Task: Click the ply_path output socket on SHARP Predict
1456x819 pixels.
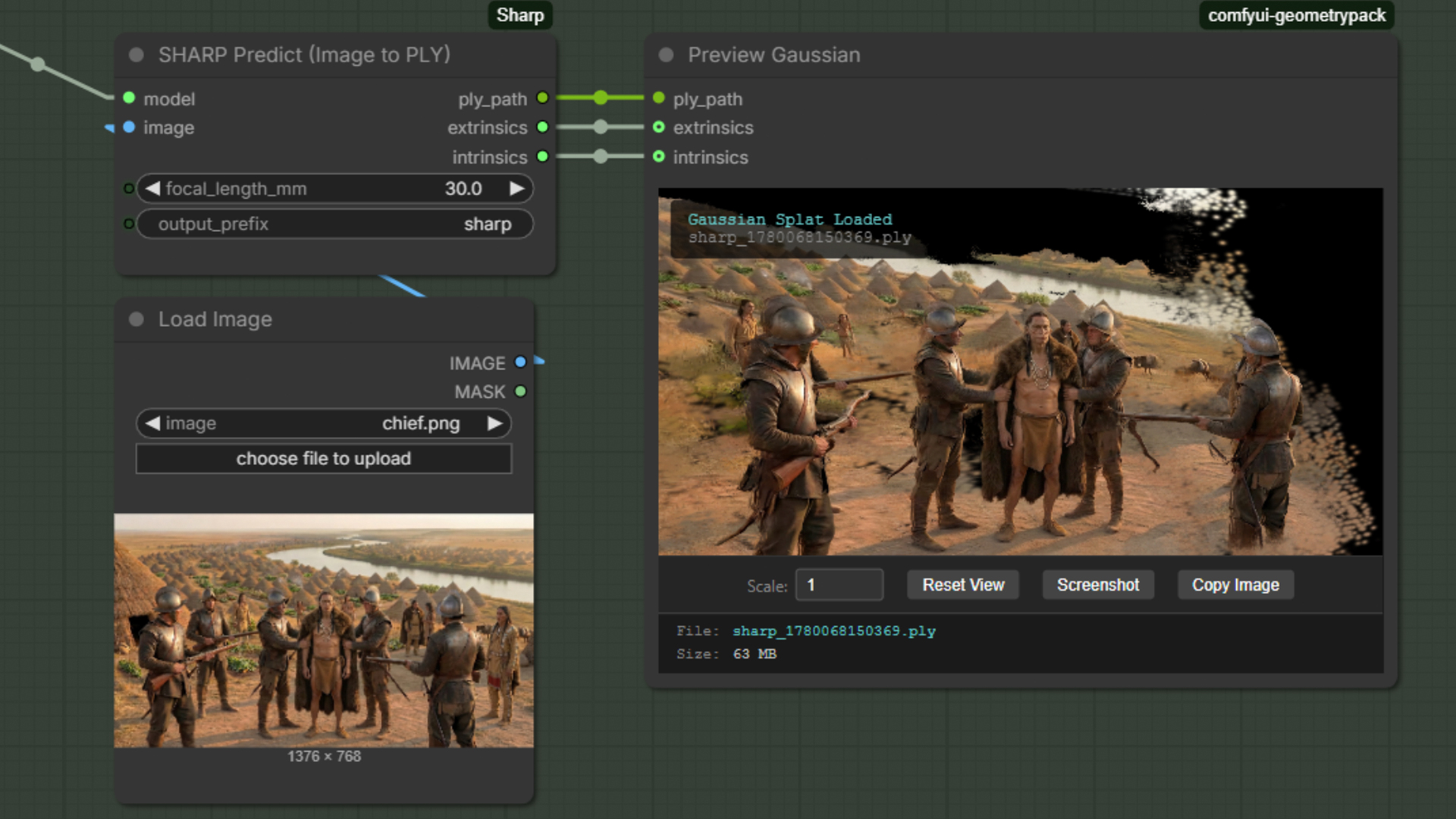Action: click(x=542, y=98)
